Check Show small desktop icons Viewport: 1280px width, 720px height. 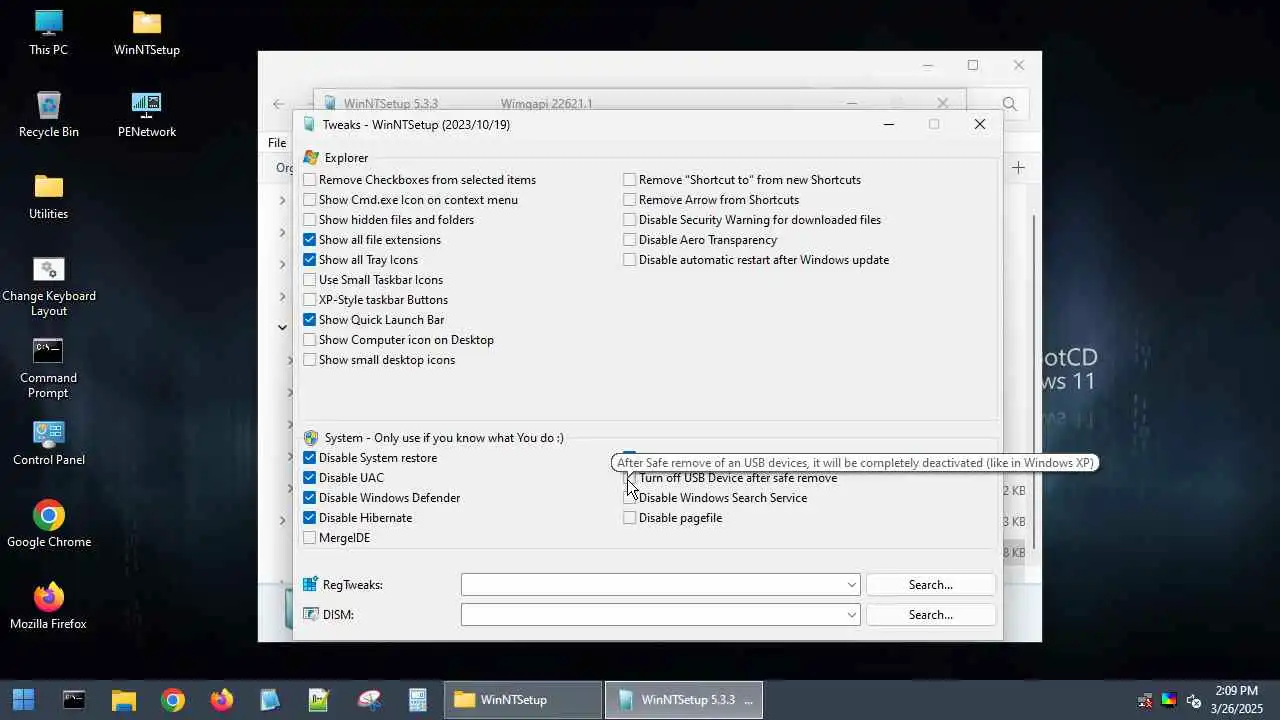tap(310, 360)
